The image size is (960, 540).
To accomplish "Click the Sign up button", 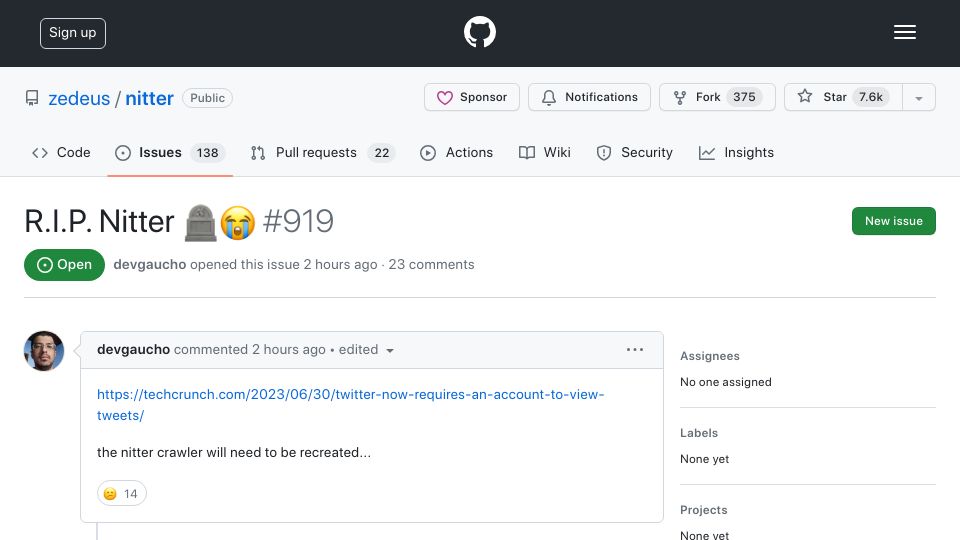I will [73, 33].
